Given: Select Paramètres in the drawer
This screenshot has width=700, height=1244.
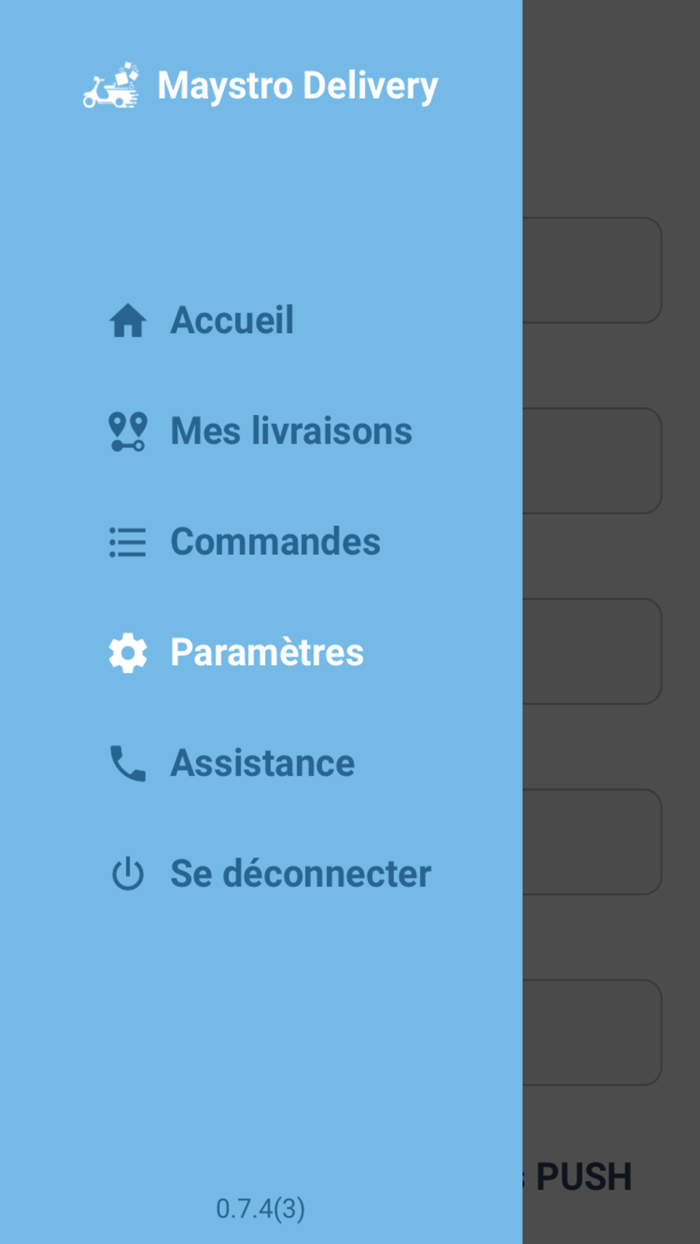Looking at the screenshot, I should (x=267, y=653).
